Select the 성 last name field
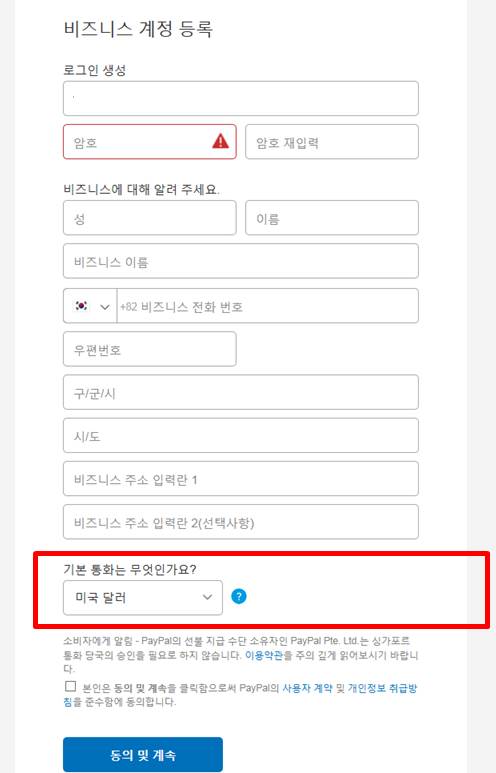The image size is (496, 773). point(149,218)
